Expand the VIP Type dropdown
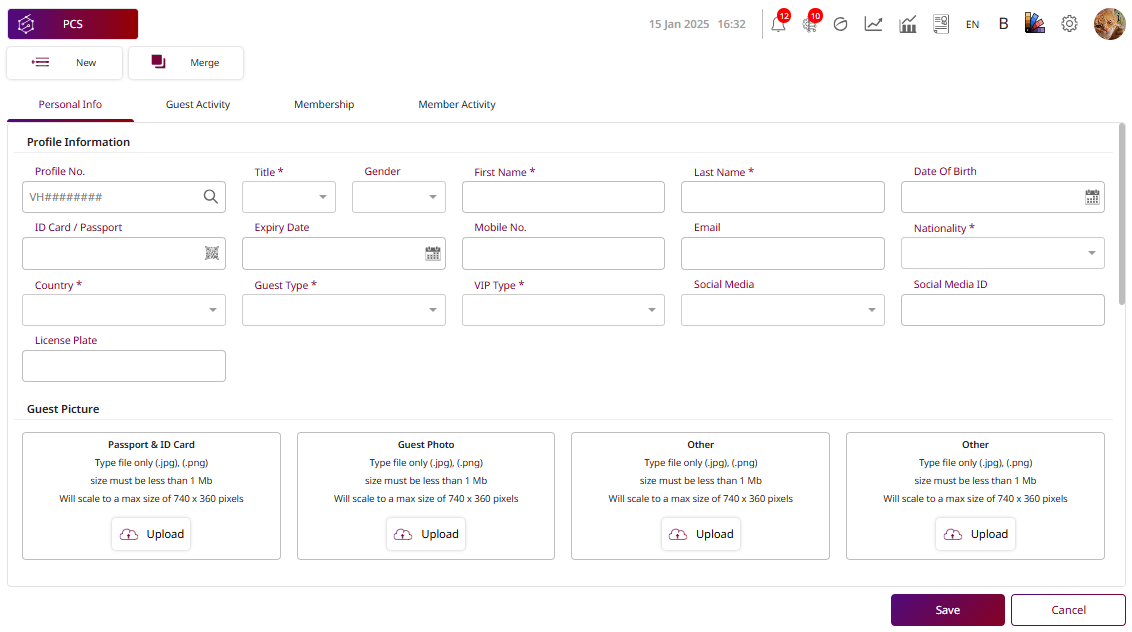The width and height of the screenshot is (1132, 632). pos(563,310)
